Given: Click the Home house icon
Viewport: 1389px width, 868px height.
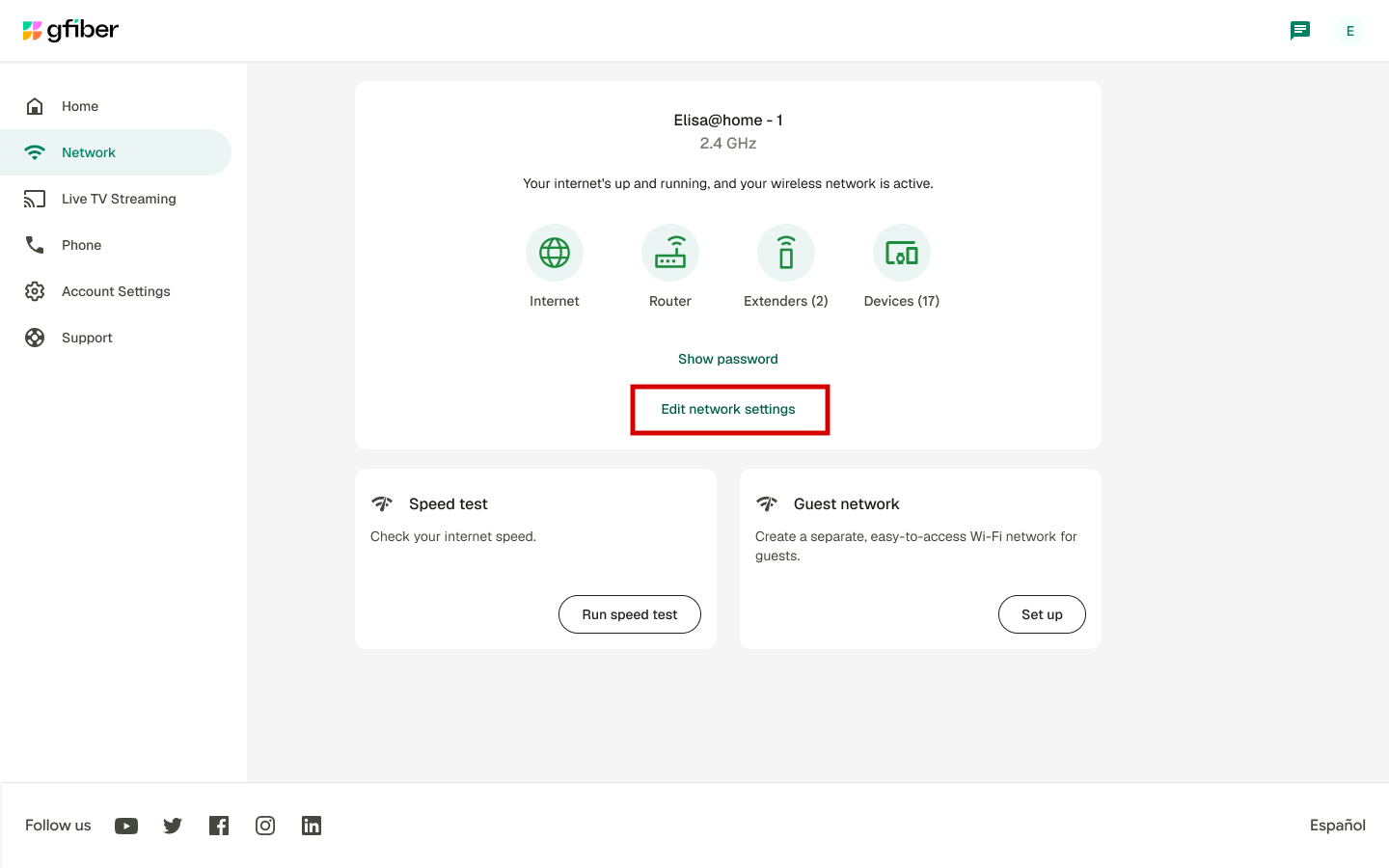Looking at the screenshot, I should pyautogui.click(x=35, y=106).
